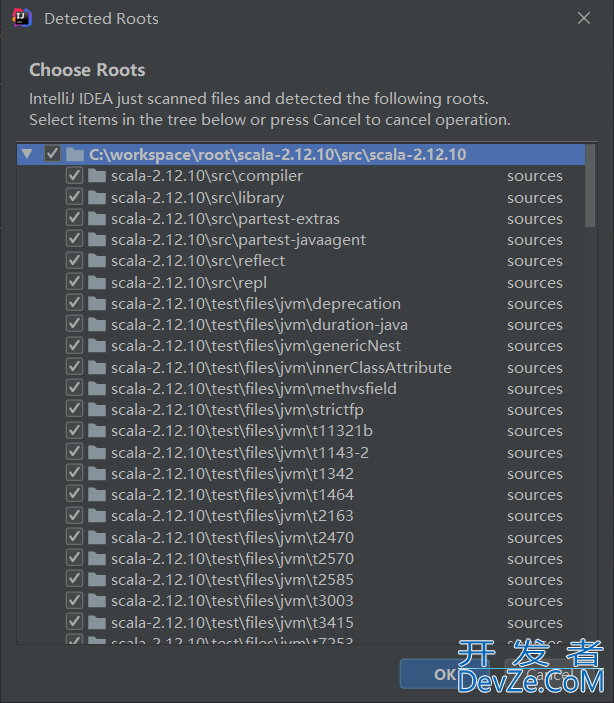Select scala-2.12.10\test\files\jvm\t3415 text
614x703 pixels.
(232, 623)
